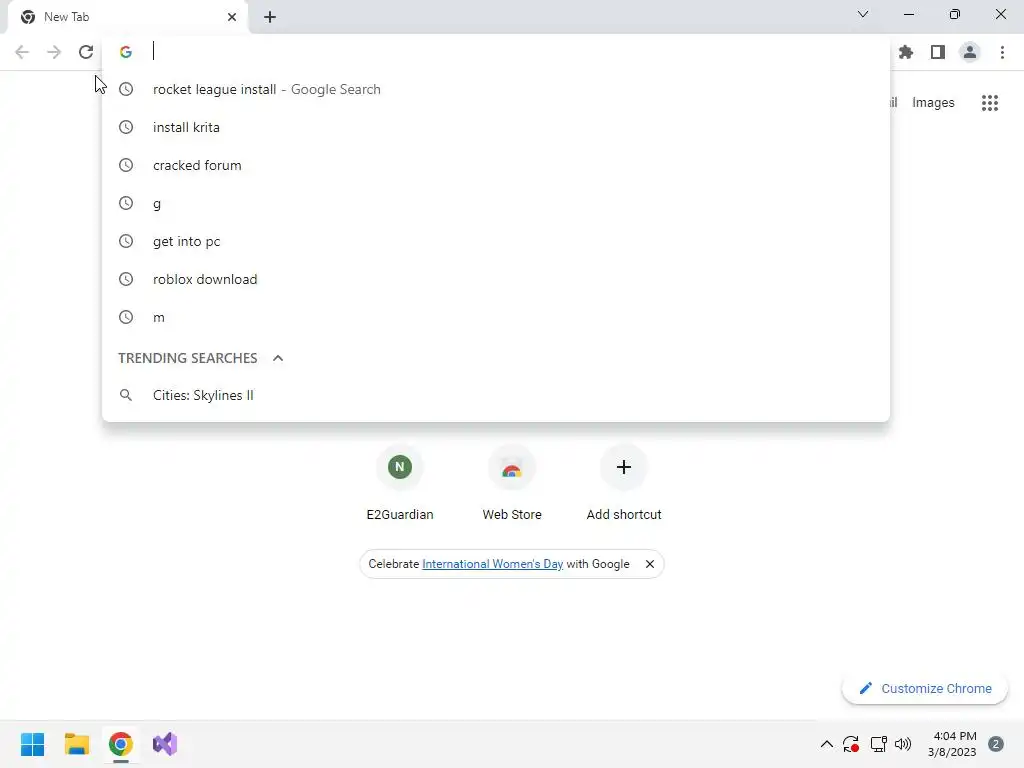Open the Chrome profile avatar
This screenshot has height=768, width=1024.
coord(970,52)
